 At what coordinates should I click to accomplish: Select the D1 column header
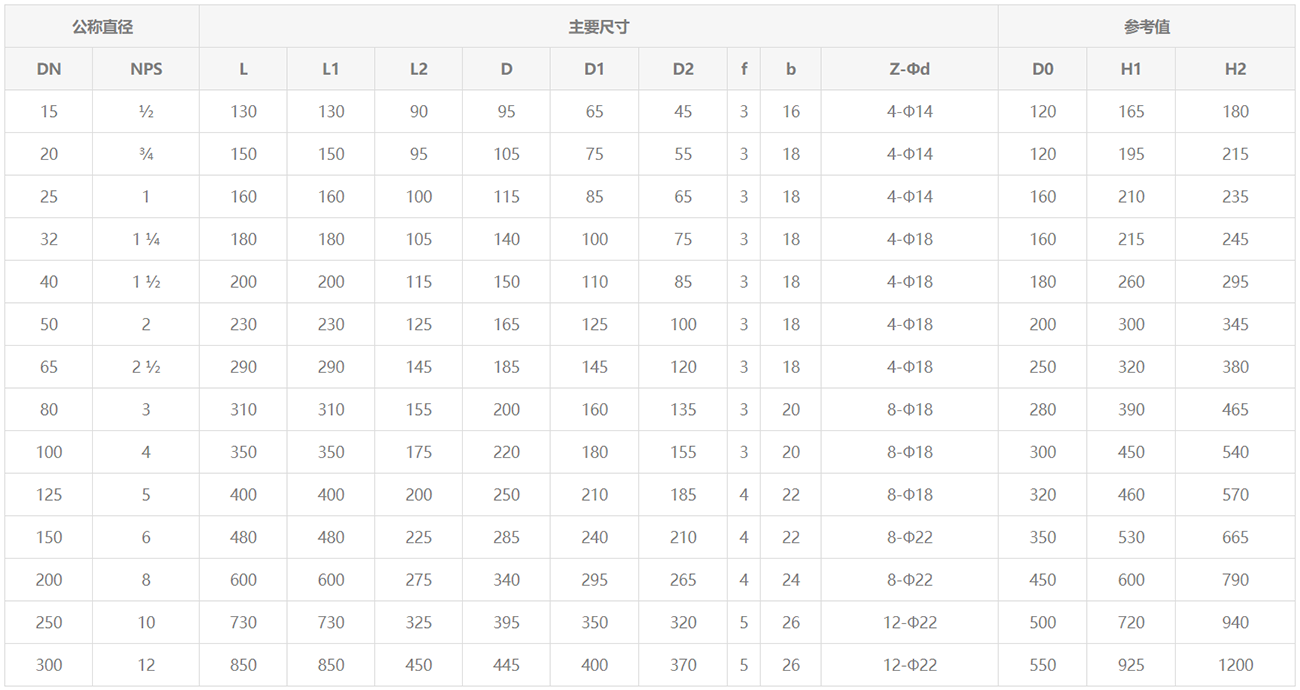click(595, 69)
